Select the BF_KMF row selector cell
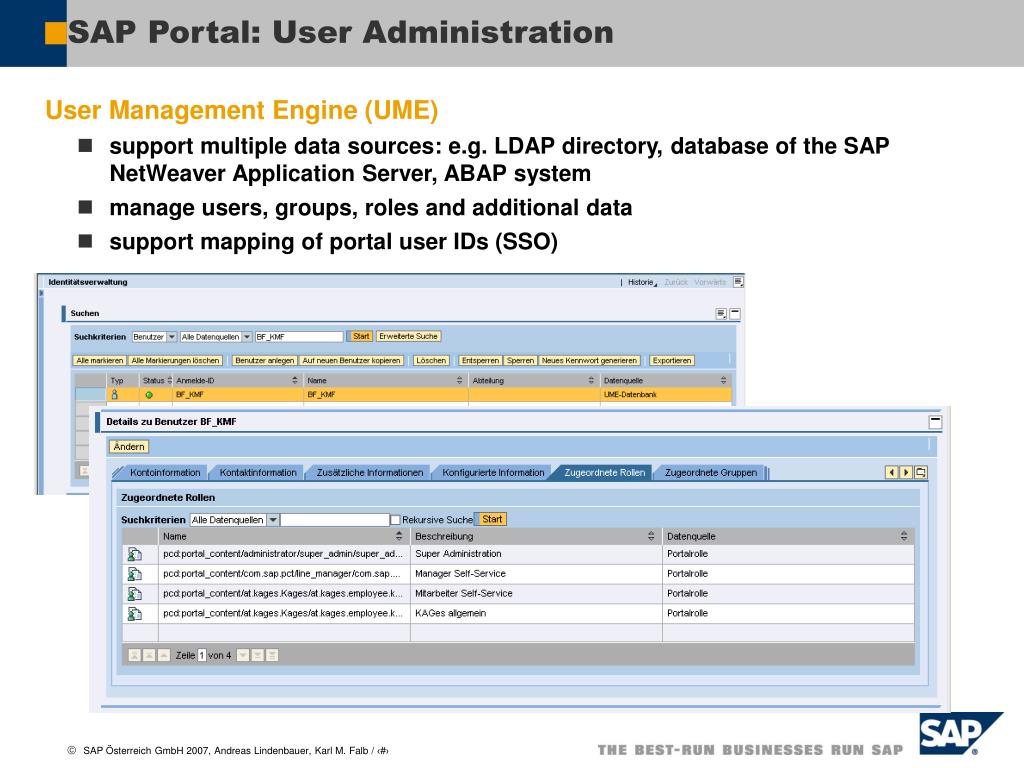The height and width of the screenshot is (768, 1024). (x=90, y=394)
